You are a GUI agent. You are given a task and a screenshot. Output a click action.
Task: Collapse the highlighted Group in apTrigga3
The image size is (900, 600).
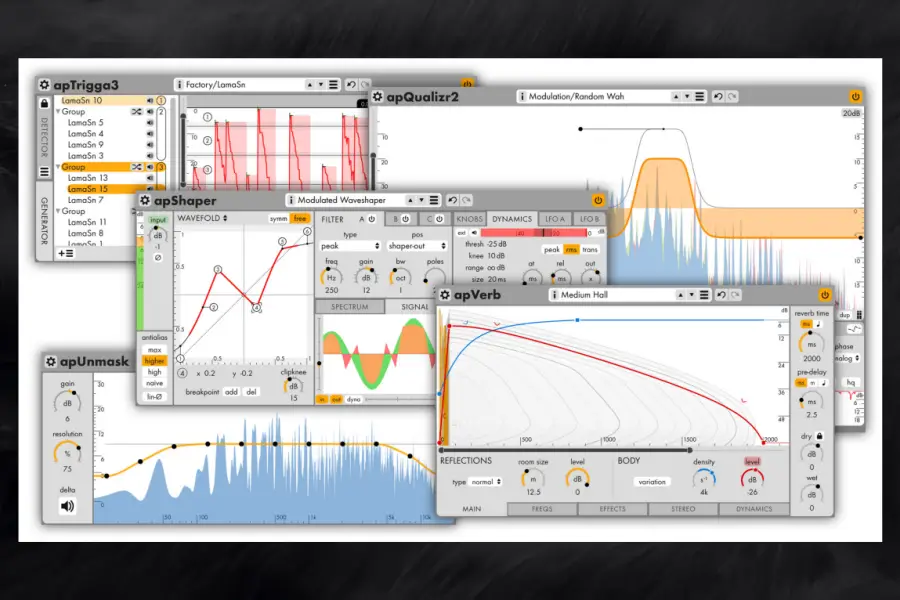click(x=59, y=167)
